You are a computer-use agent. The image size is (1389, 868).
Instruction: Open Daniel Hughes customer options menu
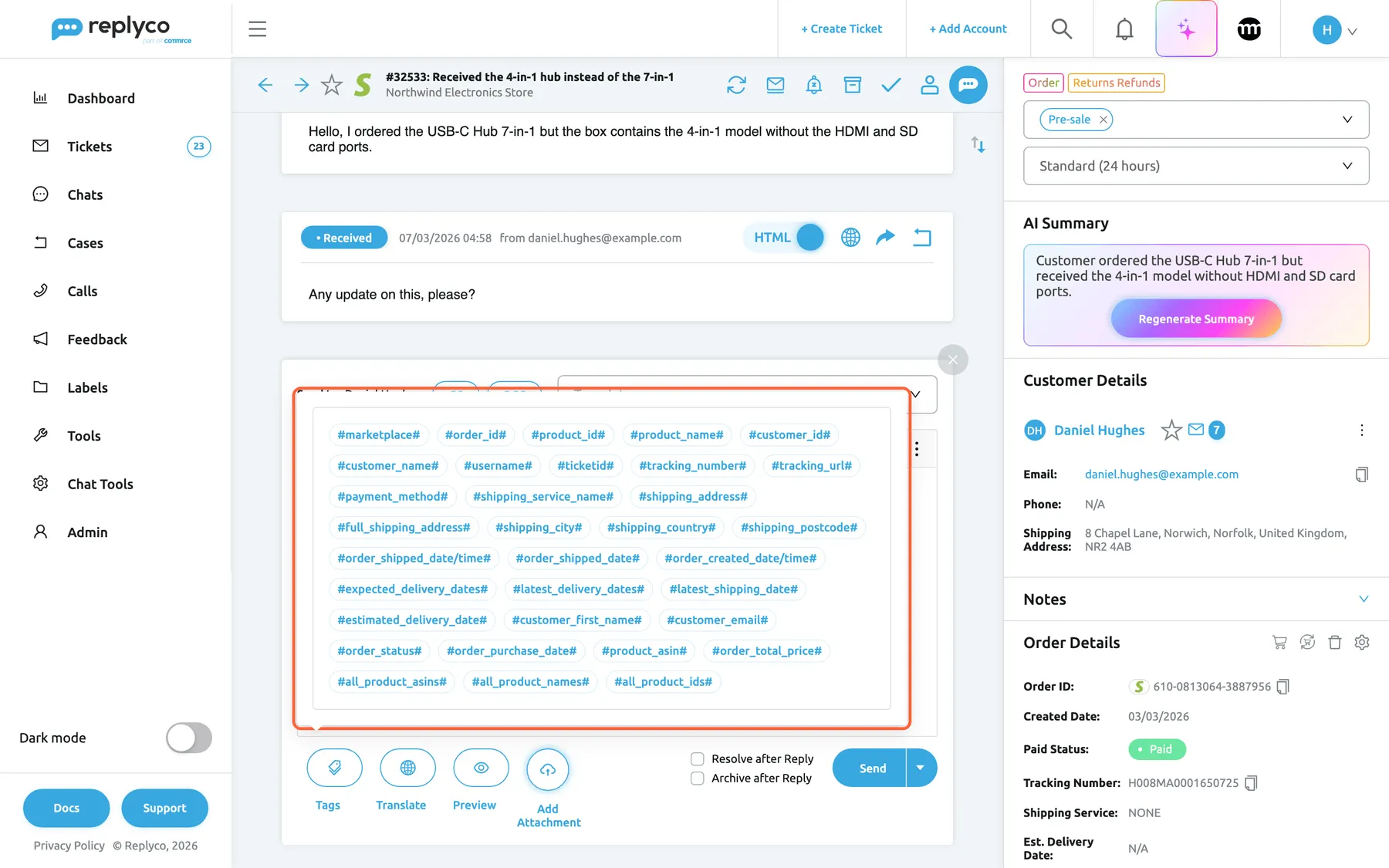click(1361, 431)
